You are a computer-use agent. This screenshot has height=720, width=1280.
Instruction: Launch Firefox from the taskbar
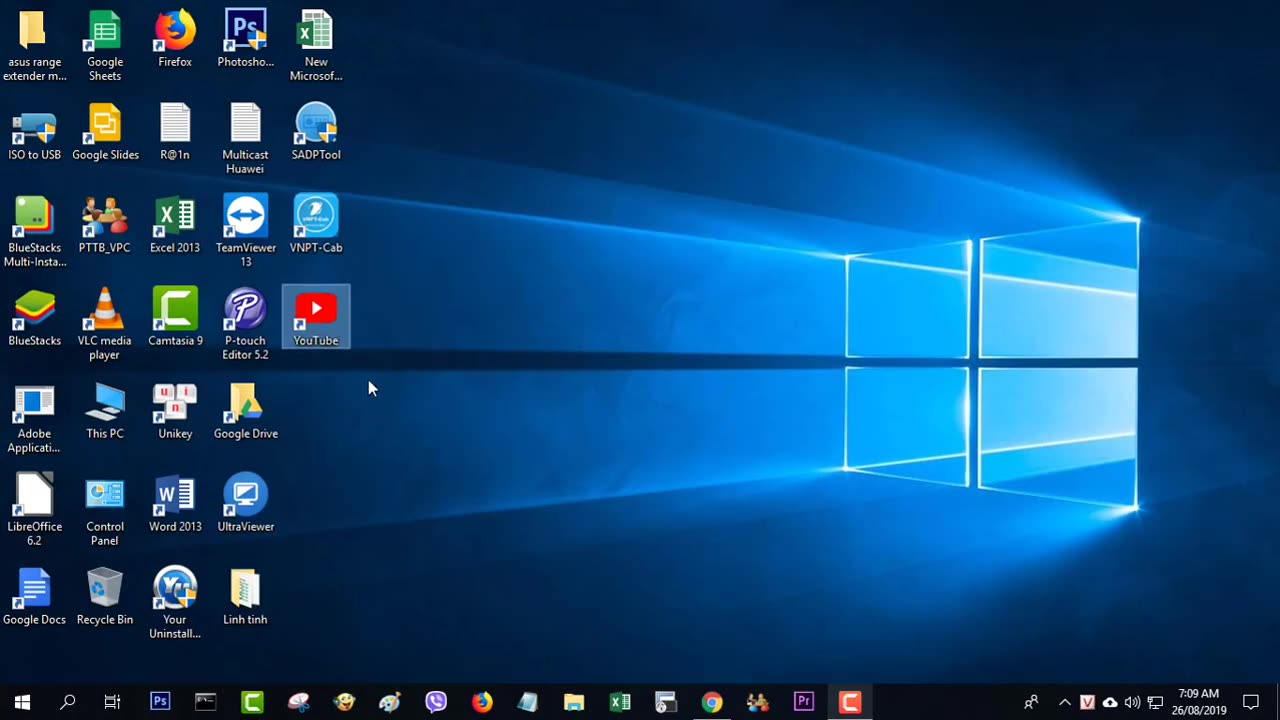(482, 702)
